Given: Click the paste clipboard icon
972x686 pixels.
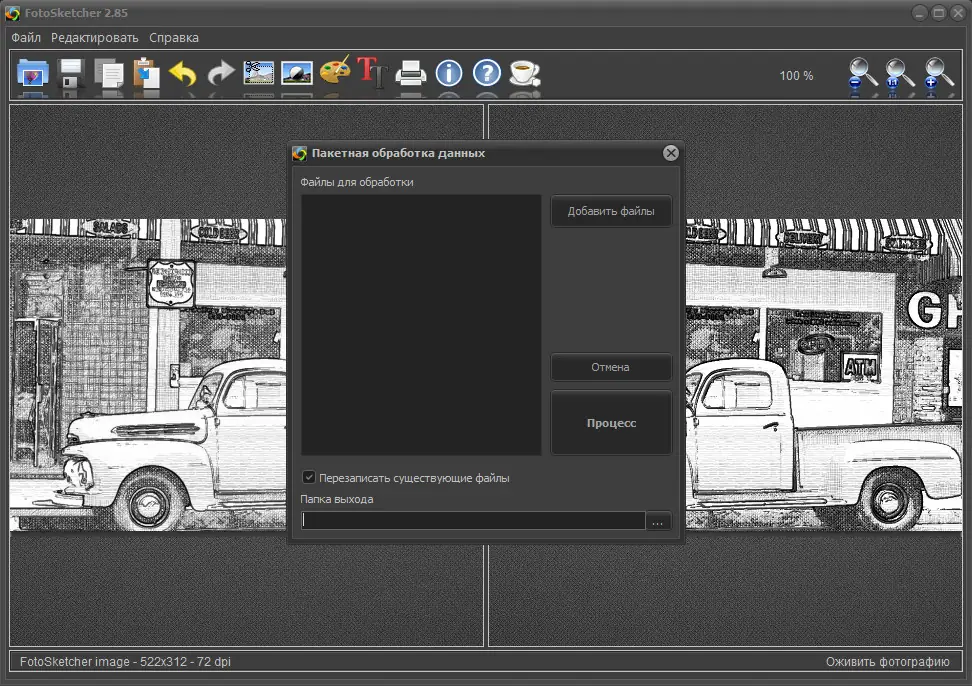Looking at the screenshot, I should pos(146,74).
